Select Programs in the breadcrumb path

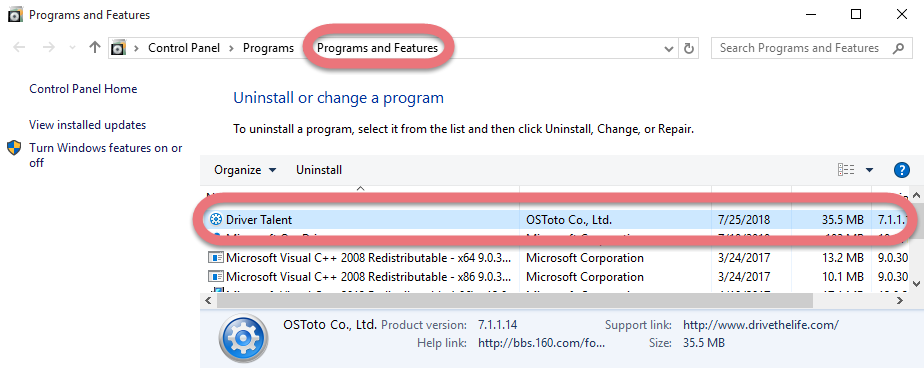coord(268,48)
